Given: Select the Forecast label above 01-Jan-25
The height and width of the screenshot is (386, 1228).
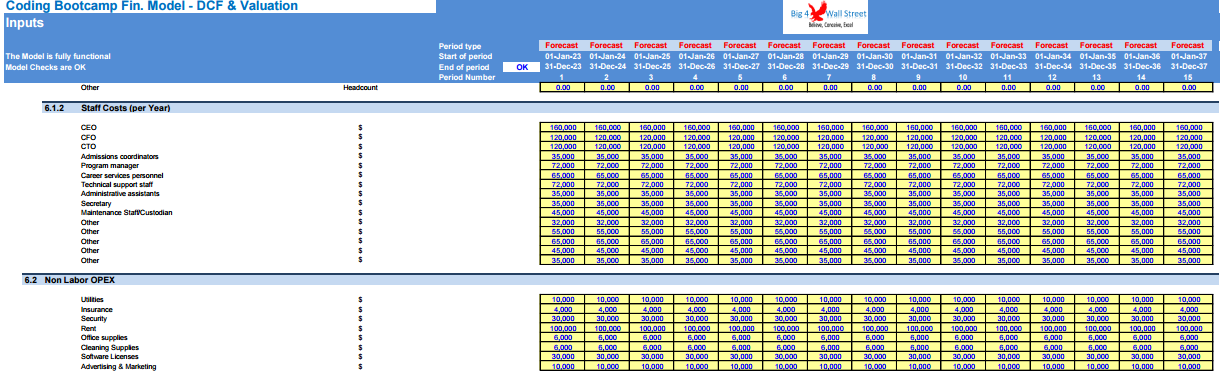Looking at the screenshot, I should 651,46.
